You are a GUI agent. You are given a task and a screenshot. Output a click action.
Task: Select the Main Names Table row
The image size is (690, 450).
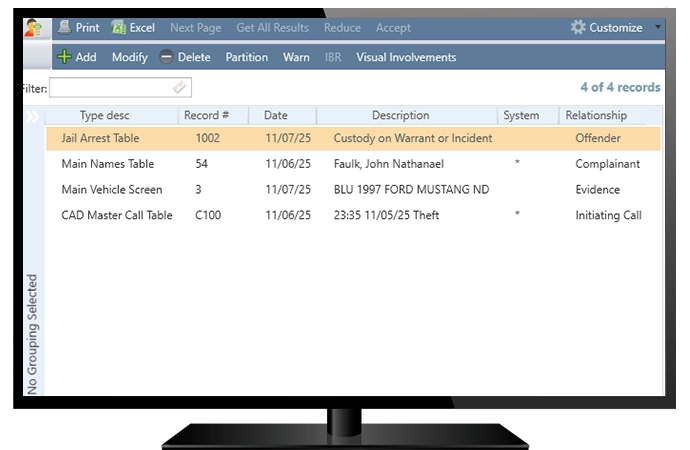pyautogui.click(x=353, y=164)
